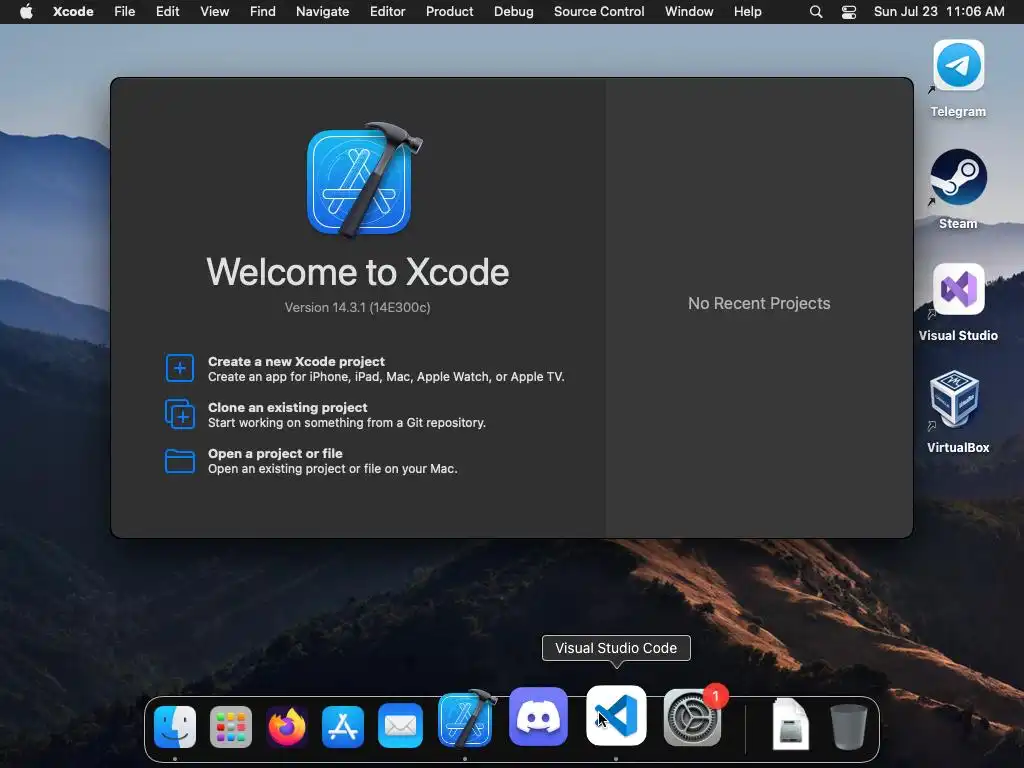Click the clone project stacked-squares icon
1024x768 pixels.
click(x=180, y=414)
